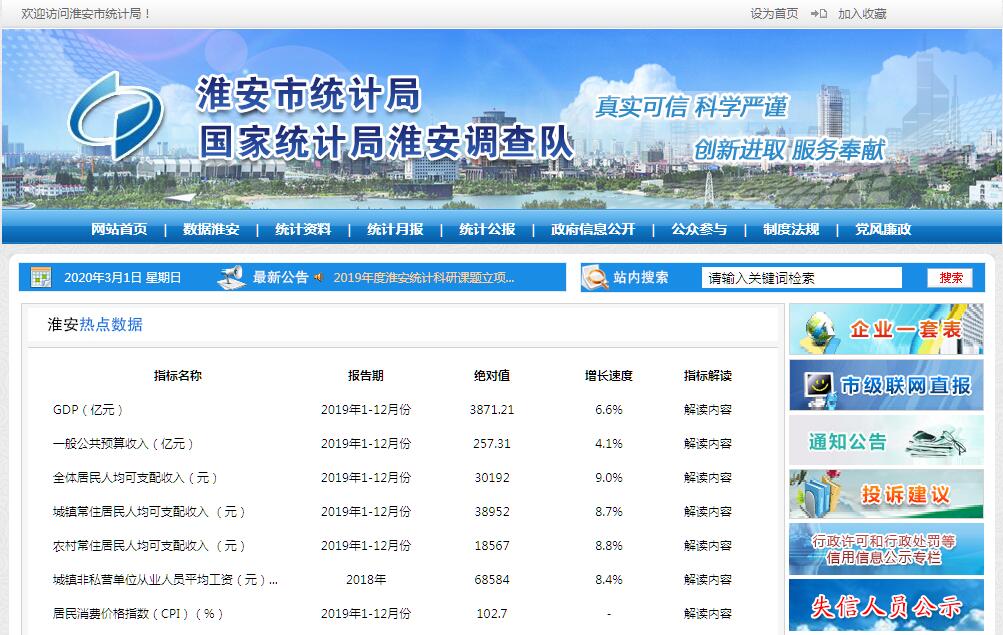Go to 政府信息公开 in the navigation
Viewport: 1003px width, 635px height.
pos(593,229)
